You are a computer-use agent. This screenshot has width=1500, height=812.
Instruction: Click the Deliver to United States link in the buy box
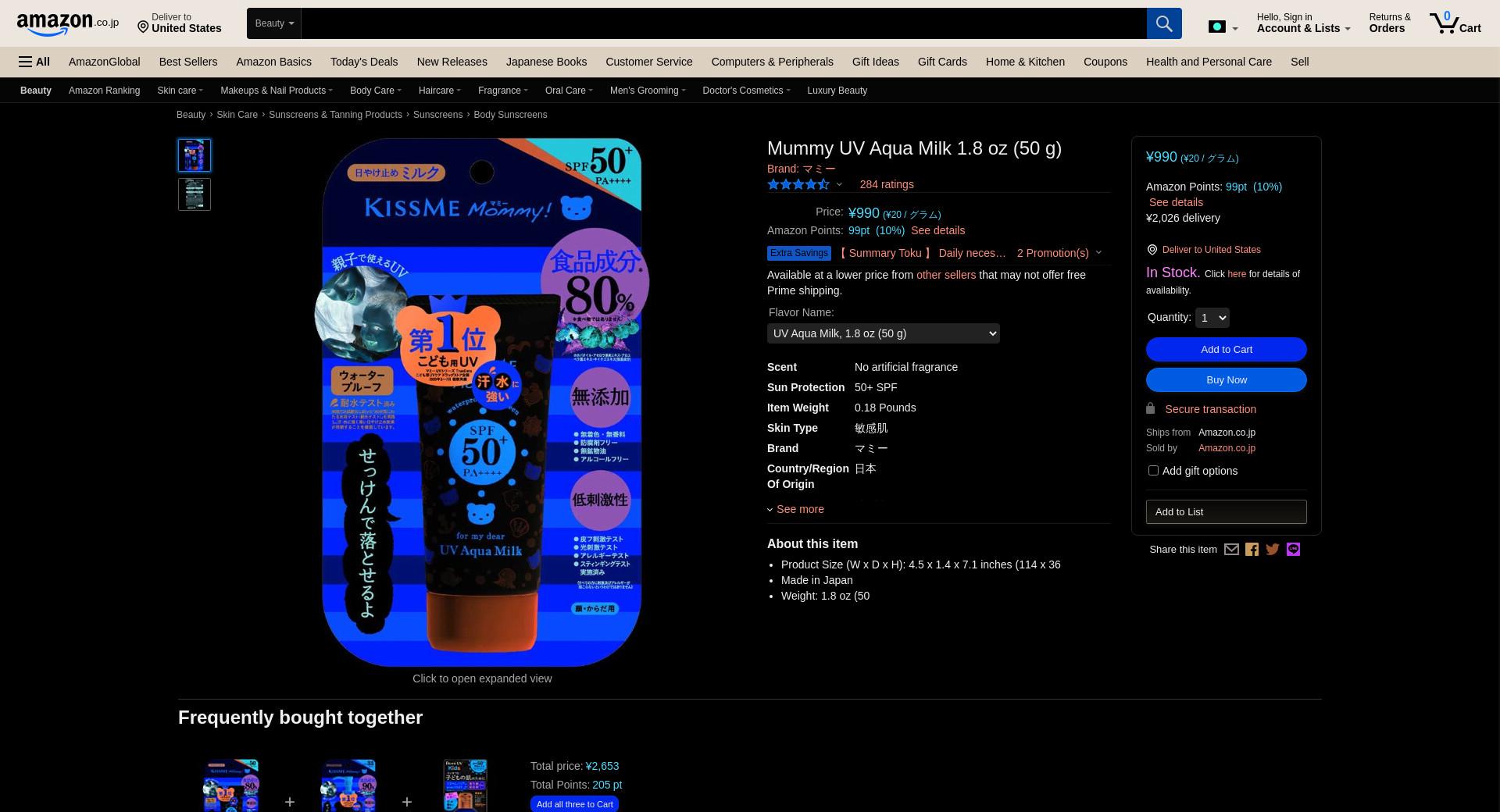coord(1211,250)
